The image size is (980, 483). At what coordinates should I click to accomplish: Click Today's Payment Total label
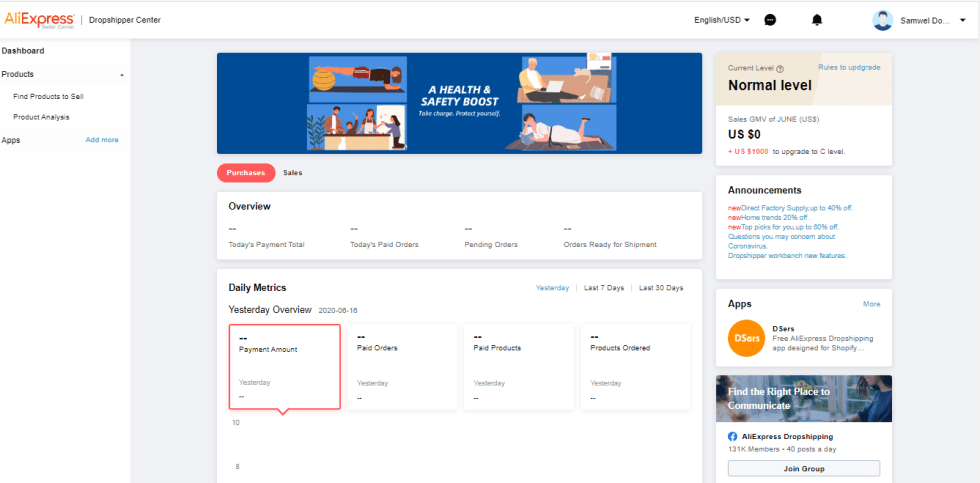266,245
